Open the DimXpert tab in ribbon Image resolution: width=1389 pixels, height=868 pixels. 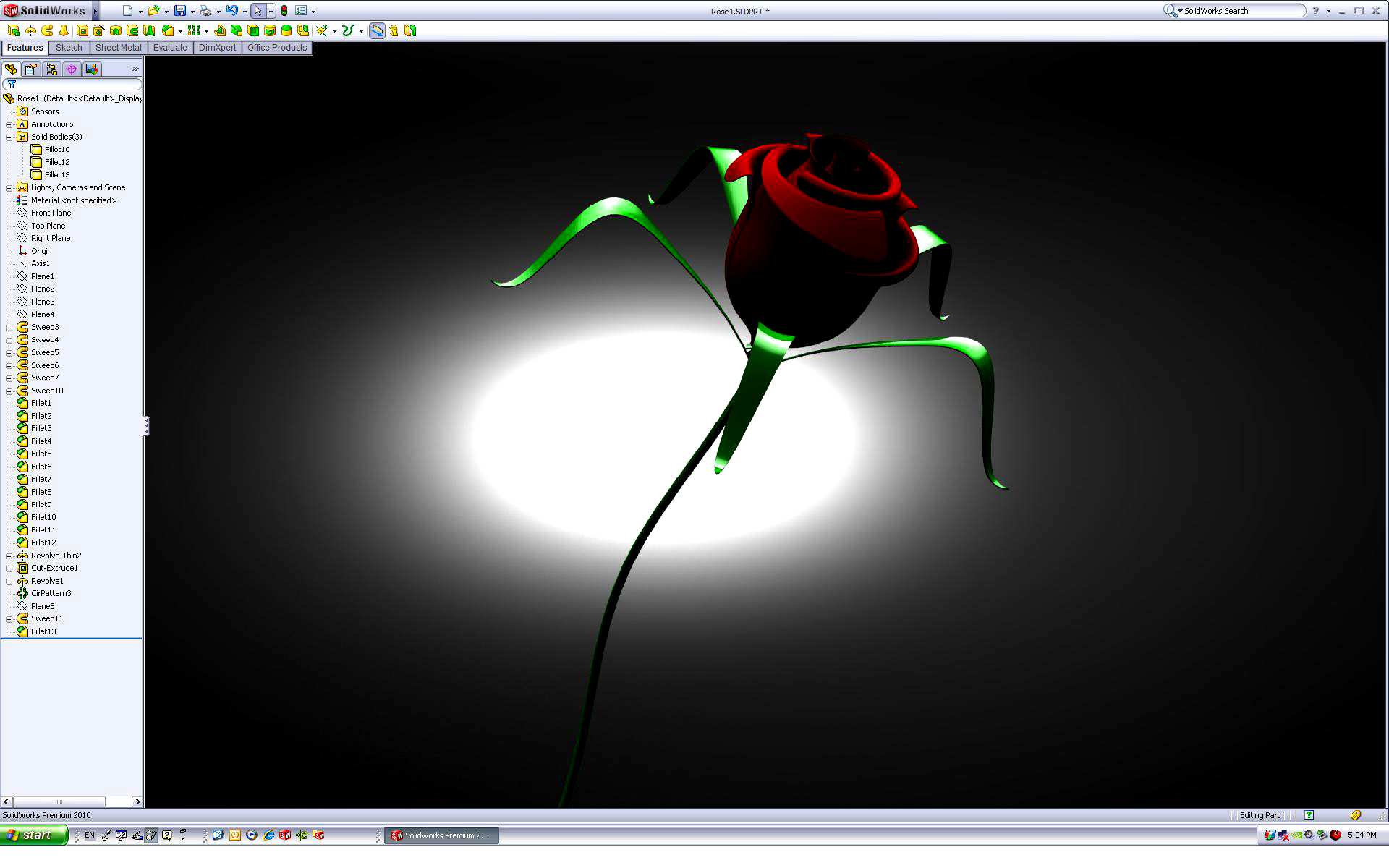[x=215, y=48]
